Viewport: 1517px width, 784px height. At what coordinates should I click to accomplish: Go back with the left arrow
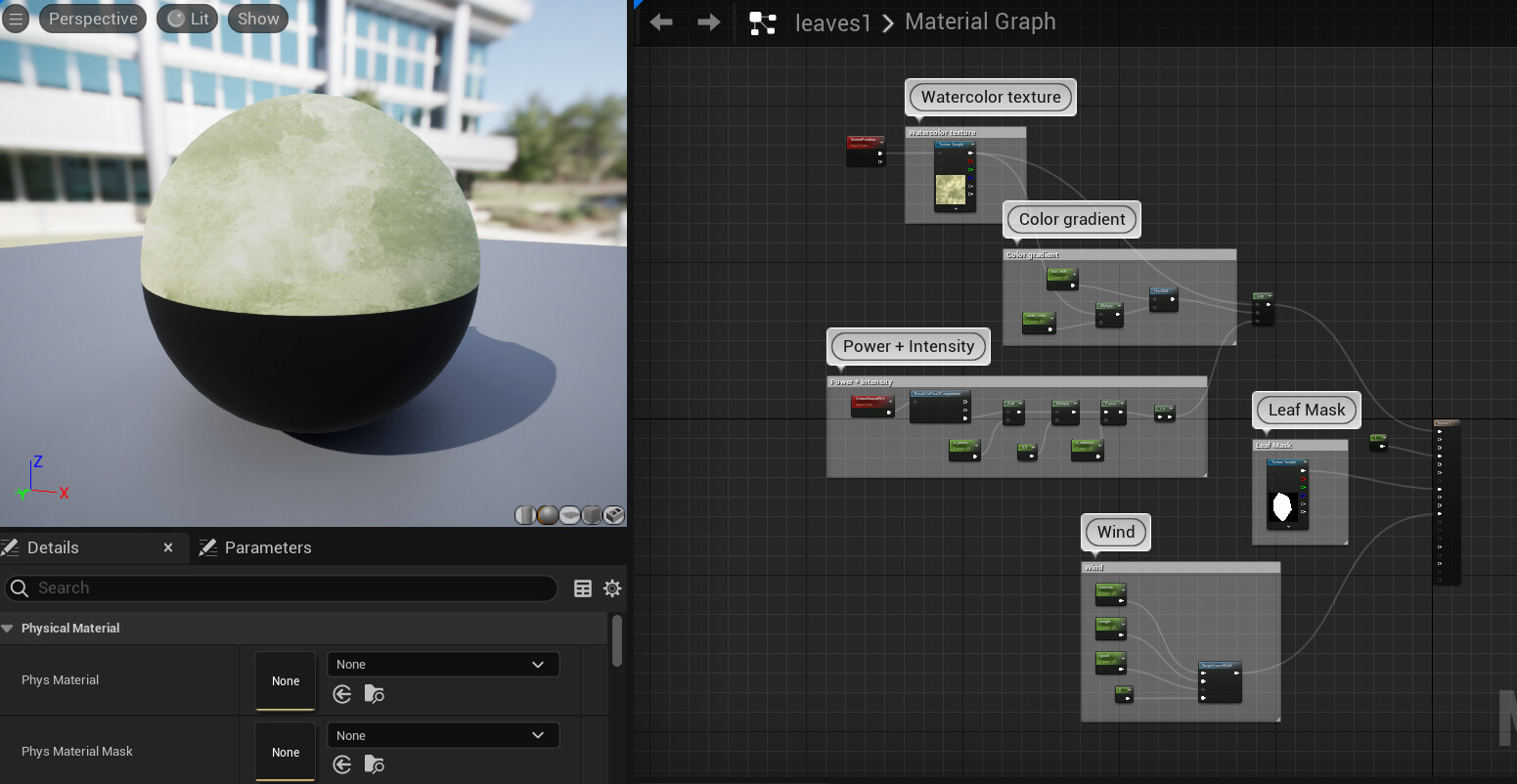tap(661, 22)
